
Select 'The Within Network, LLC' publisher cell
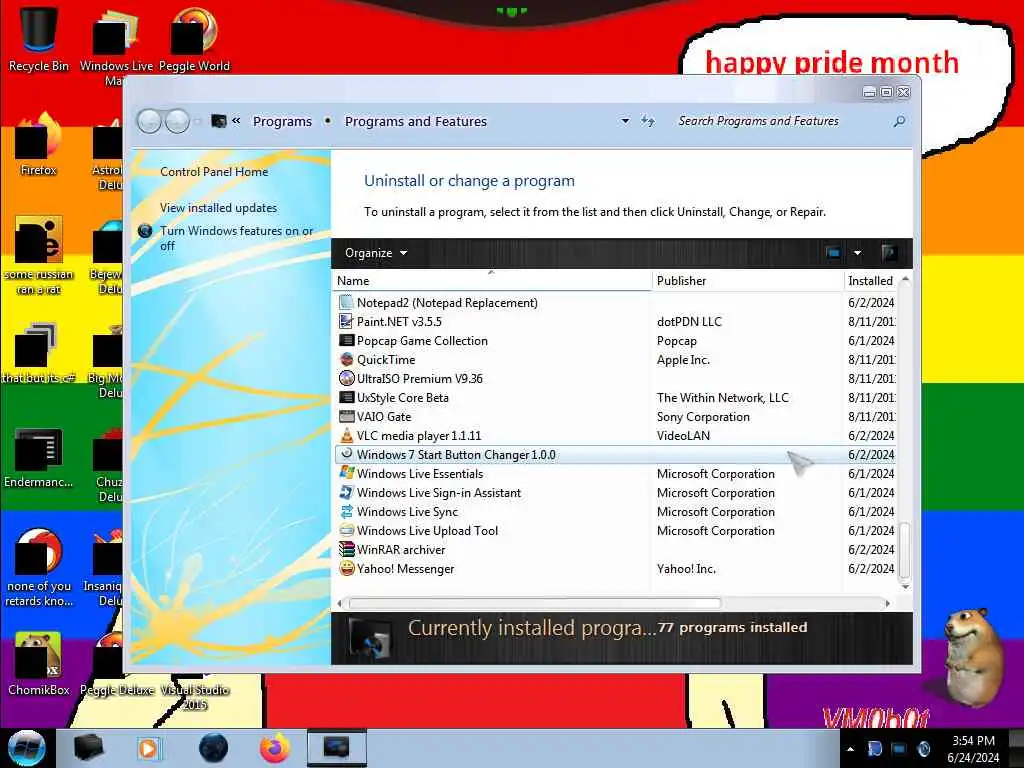(x=723, y=398)
